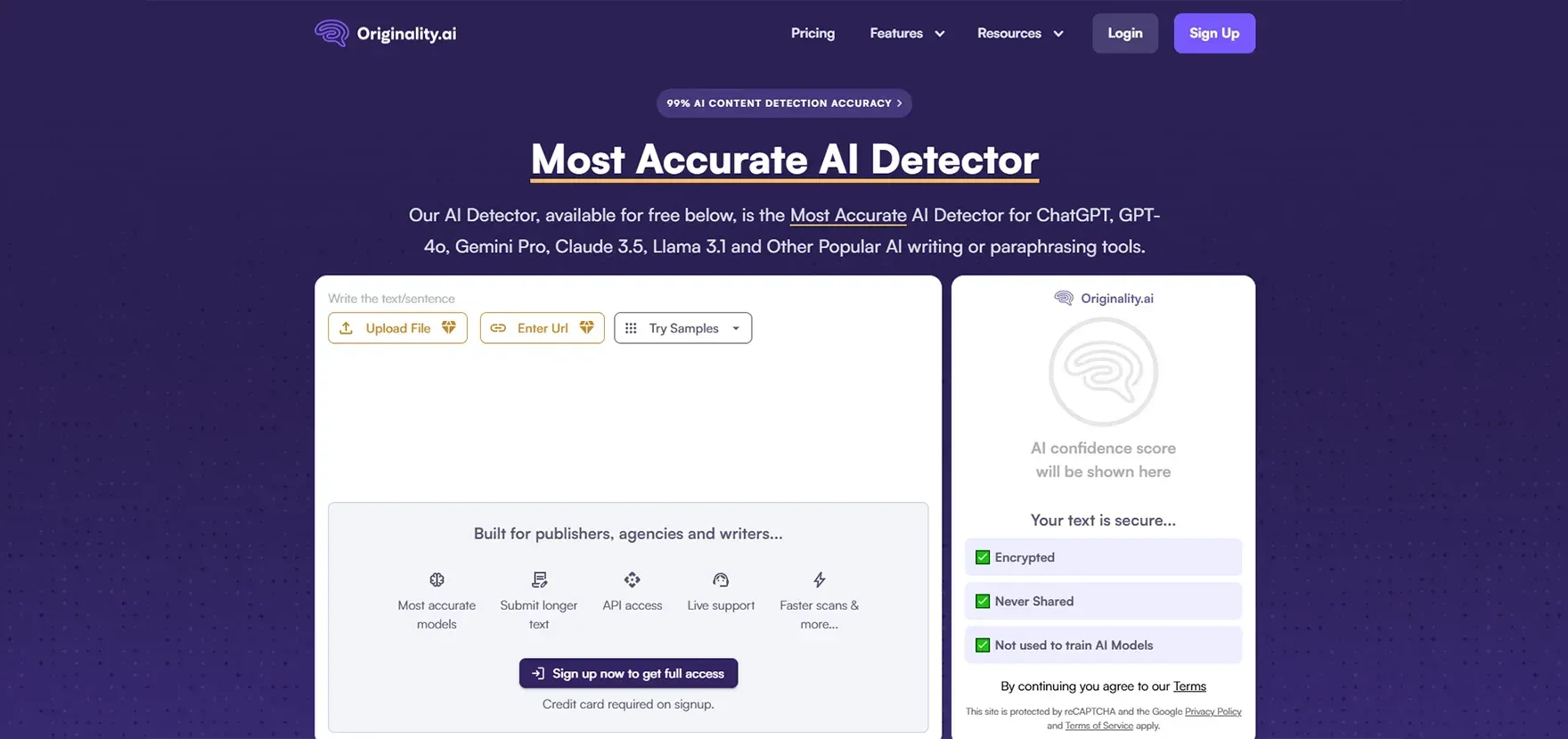Image resolution: width=1568 pixels, height=739 pixels.
Task: Click the Submit longer text document icon
Action: click(x=539, y=579)
